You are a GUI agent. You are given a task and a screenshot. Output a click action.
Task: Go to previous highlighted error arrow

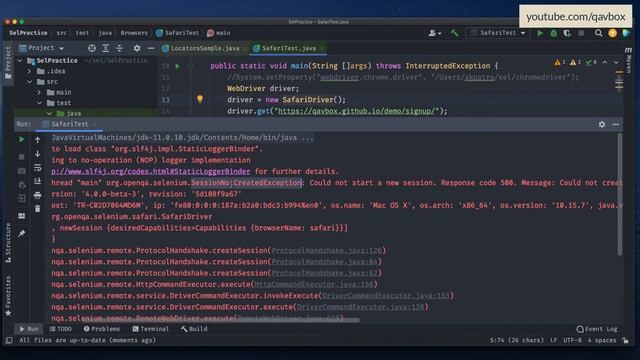(605, 62)
